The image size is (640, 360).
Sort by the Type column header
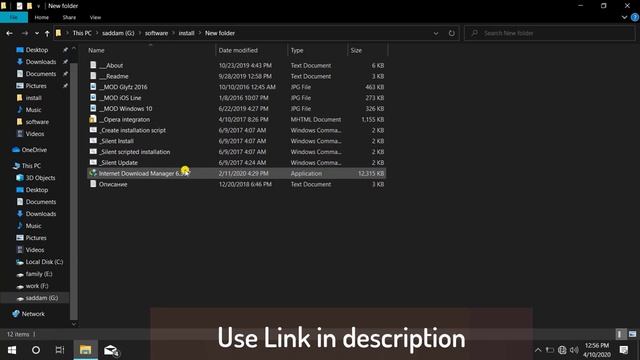[297, 50]
